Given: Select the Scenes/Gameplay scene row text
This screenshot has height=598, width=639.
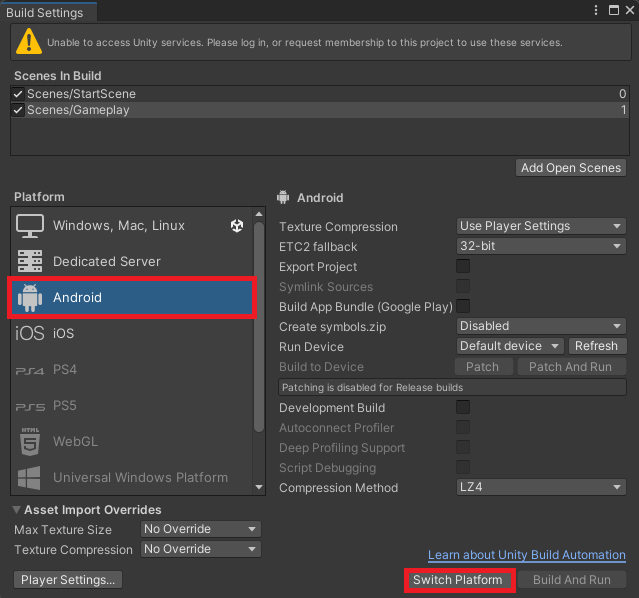Looking at the screenshot, I should click(x=78, y=110).
